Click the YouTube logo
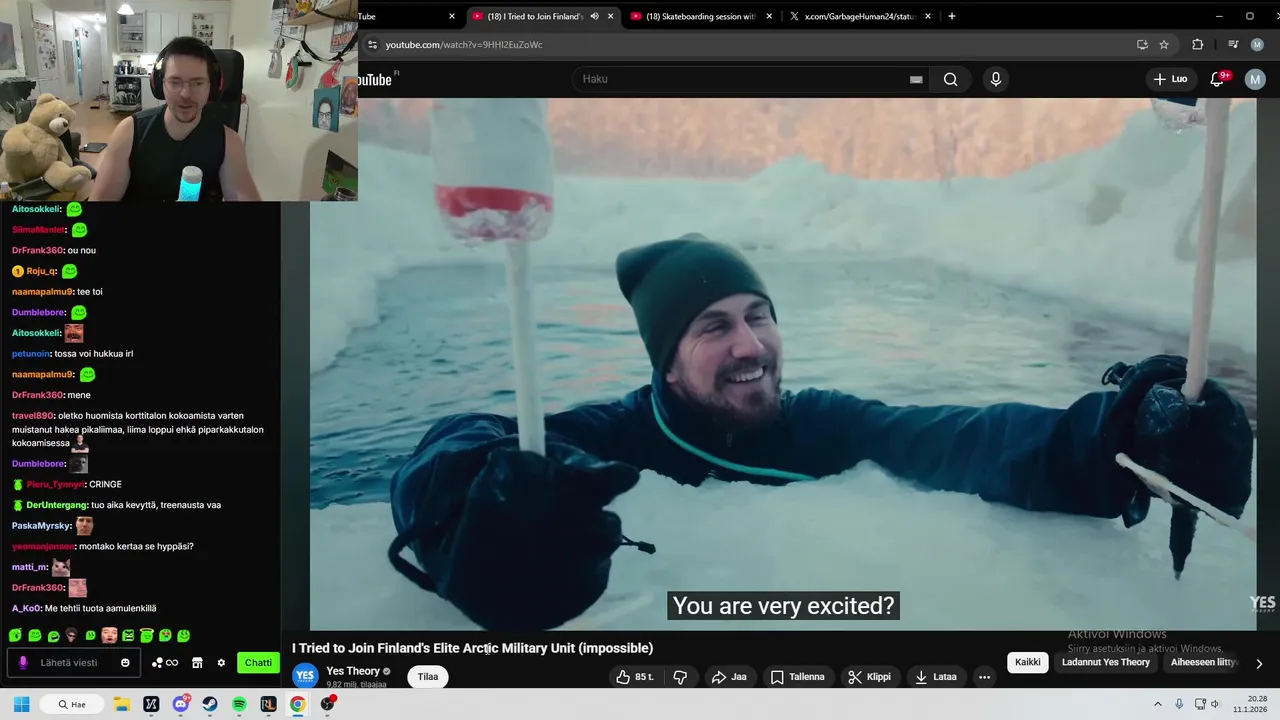1280x720 pixels. coord(378,79)
